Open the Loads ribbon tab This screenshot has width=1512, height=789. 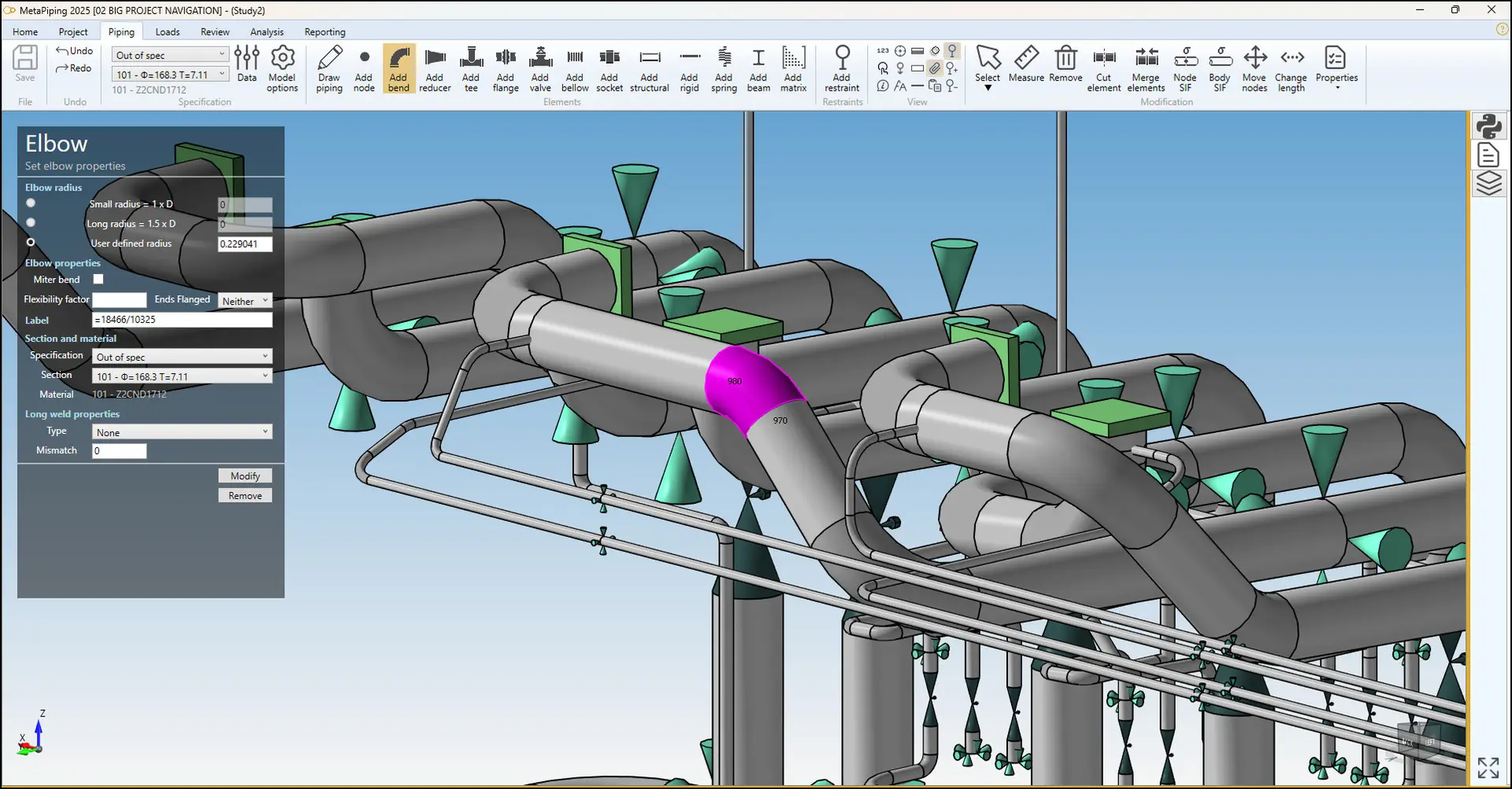pyautogui.click(x=167, y=31)
